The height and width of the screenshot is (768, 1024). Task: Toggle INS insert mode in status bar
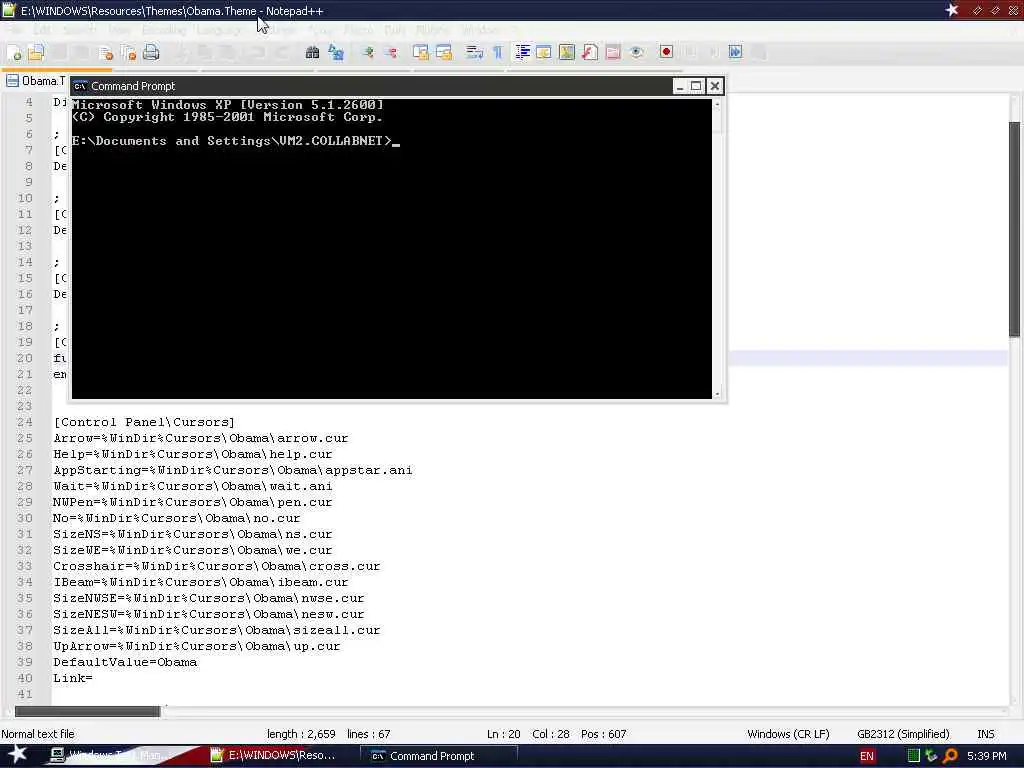click(985, 734)
